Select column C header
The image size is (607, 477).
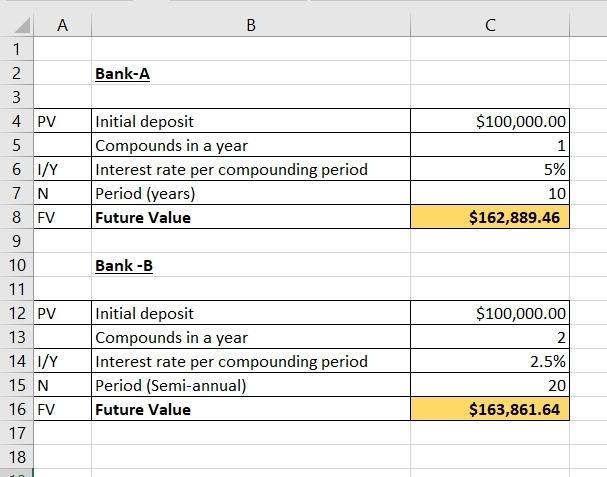click(x=490, y=26)
